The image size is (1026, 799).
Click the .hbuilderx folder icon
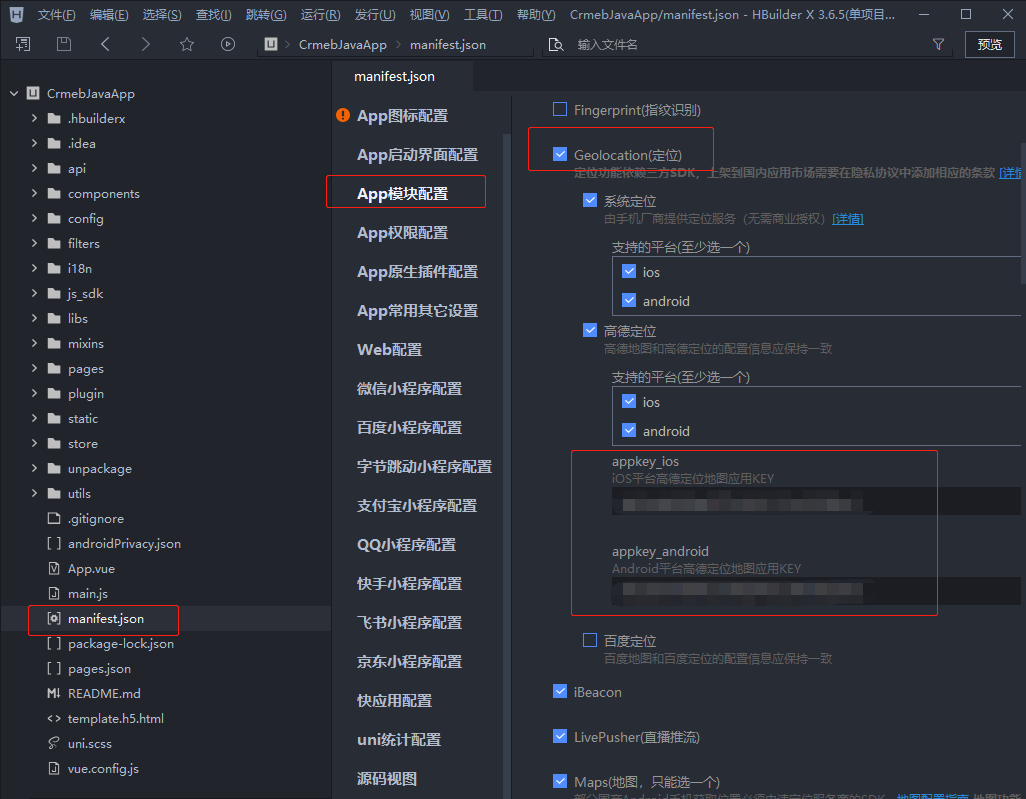click(x=54, y=118)
